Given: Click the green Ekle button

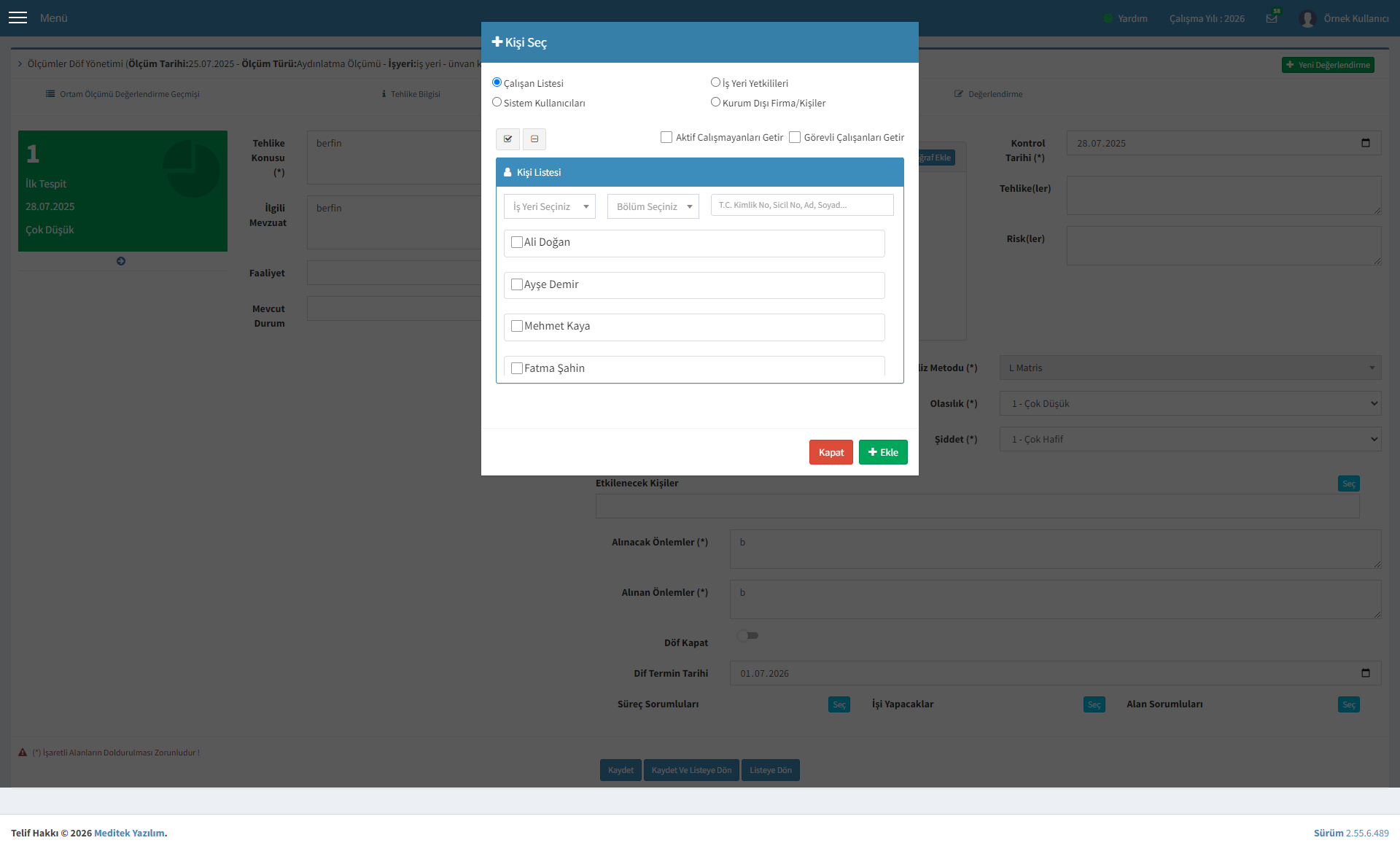Looking at the screenshot, I should 883,452.
